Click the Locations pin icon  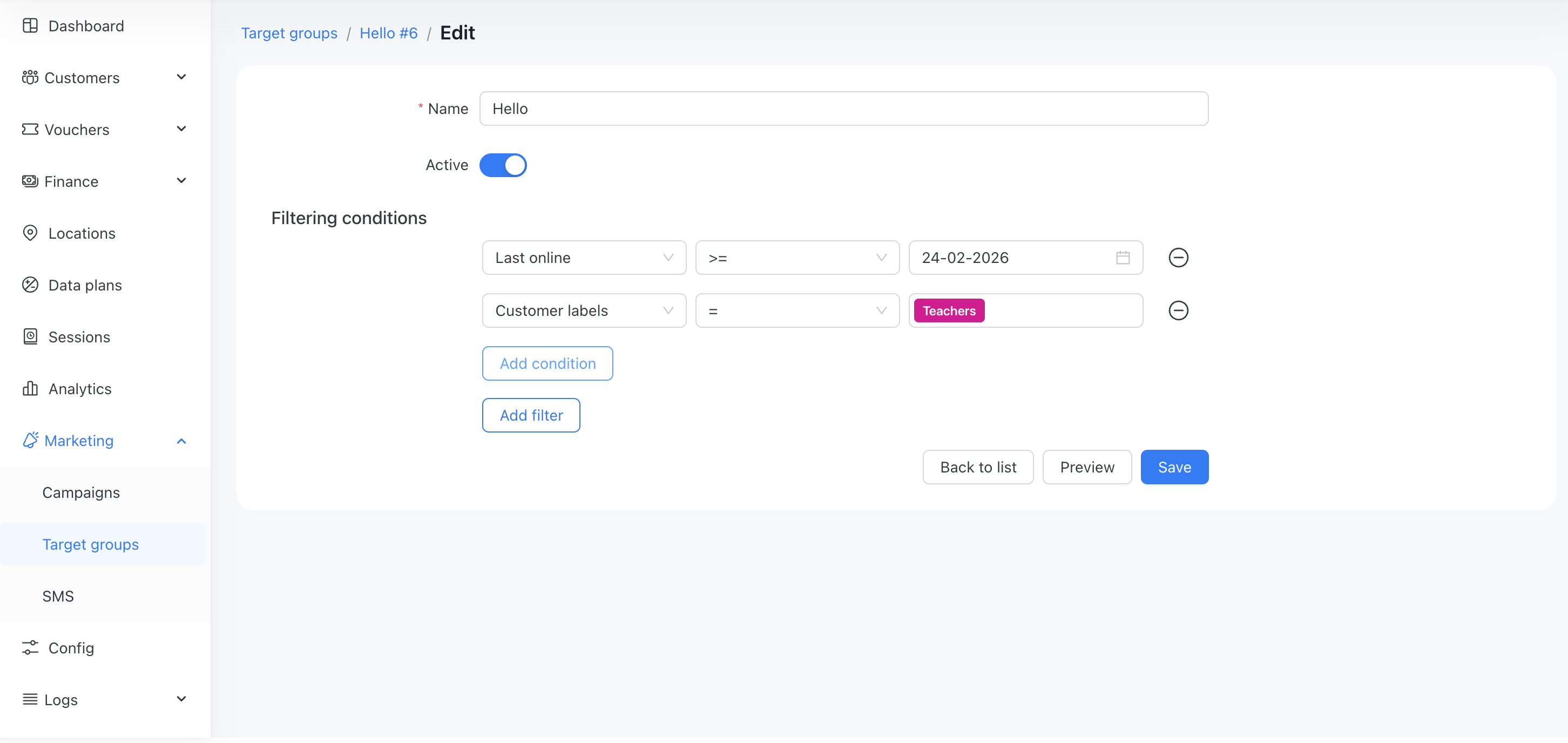point(30,233)
